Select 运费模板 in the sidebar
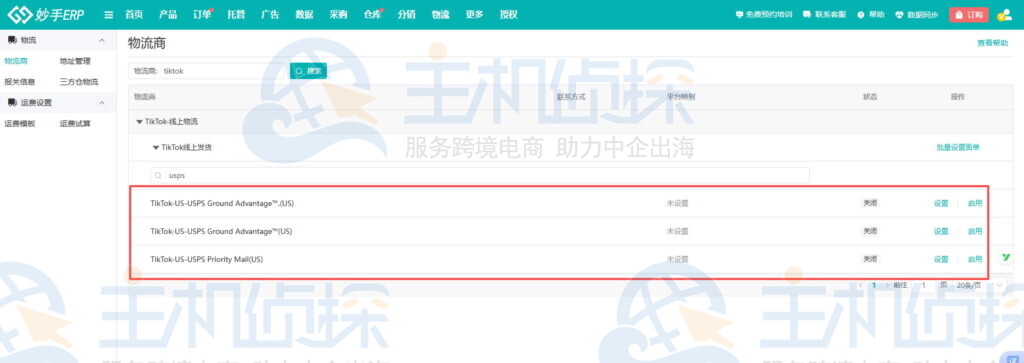The image size is (1024, 363). click(20, 123)
